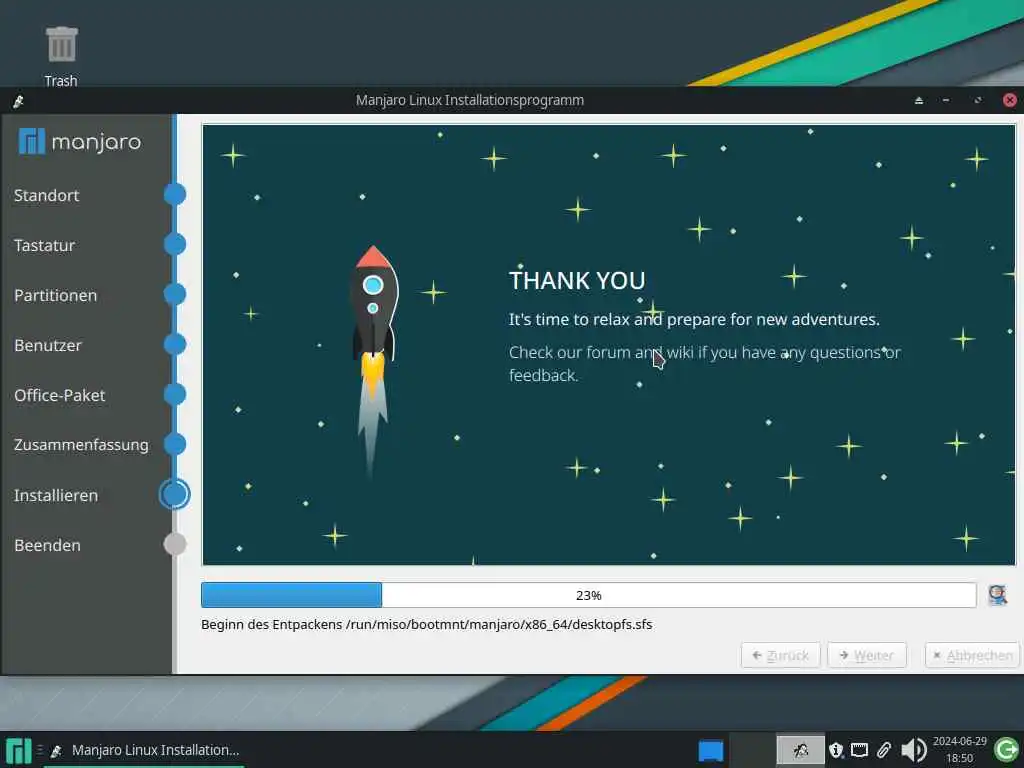Click the installer title bar pen icon
Image resolution: width=1024 pixels, height=768 pixels.
tap(18, 101)
